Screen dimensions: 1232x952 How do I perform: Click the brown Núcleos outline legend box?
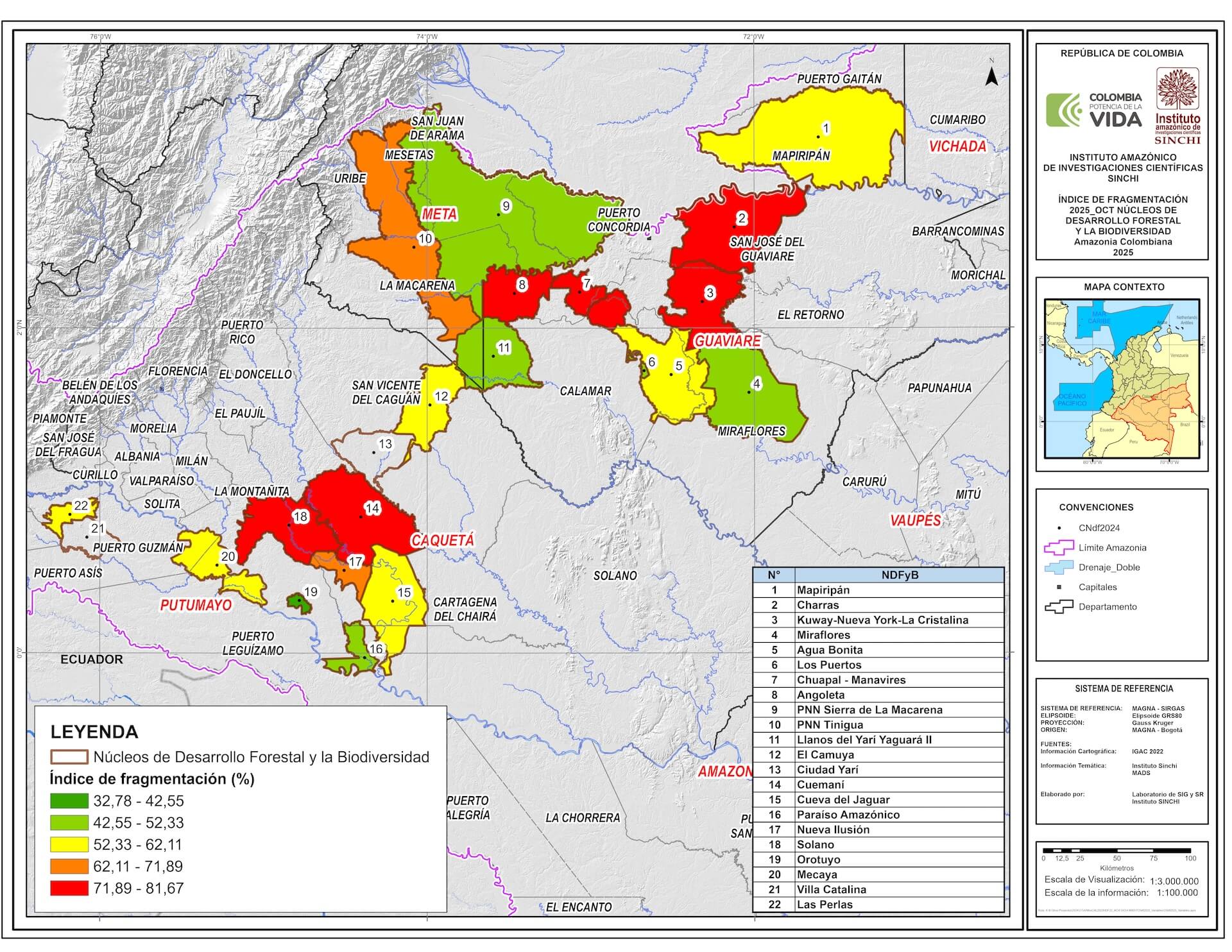click(69, 757)
